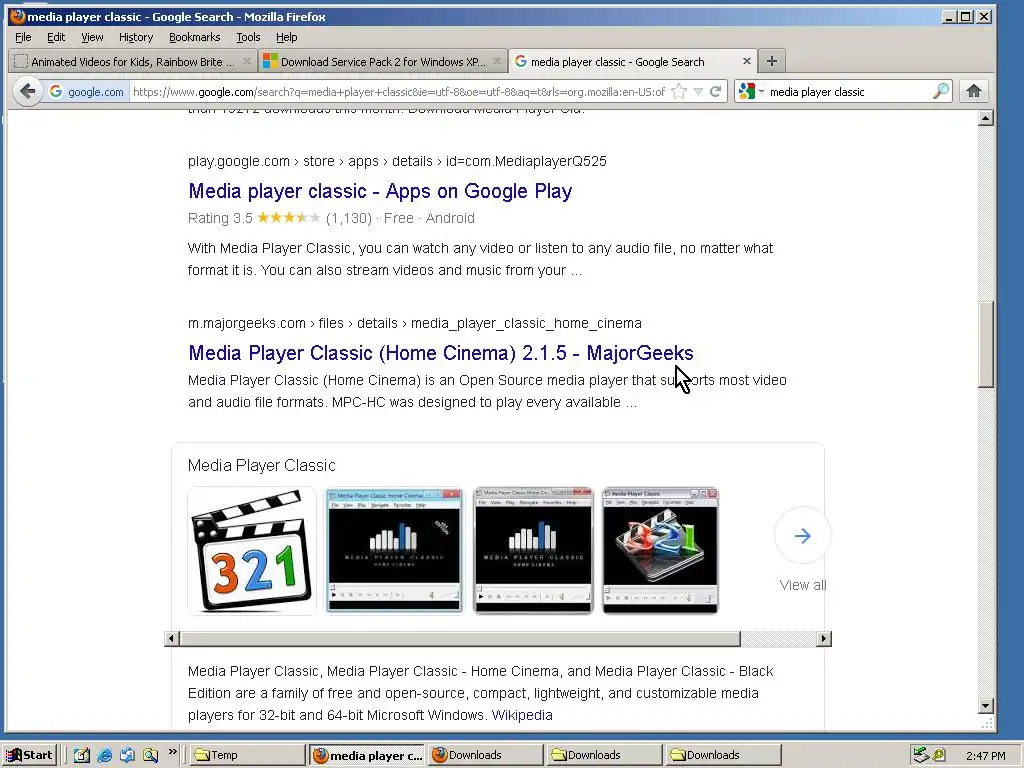Click the play.google.com breadcrumb URL text
This screenshot has width=1024, height=768.
click(397, 161)
